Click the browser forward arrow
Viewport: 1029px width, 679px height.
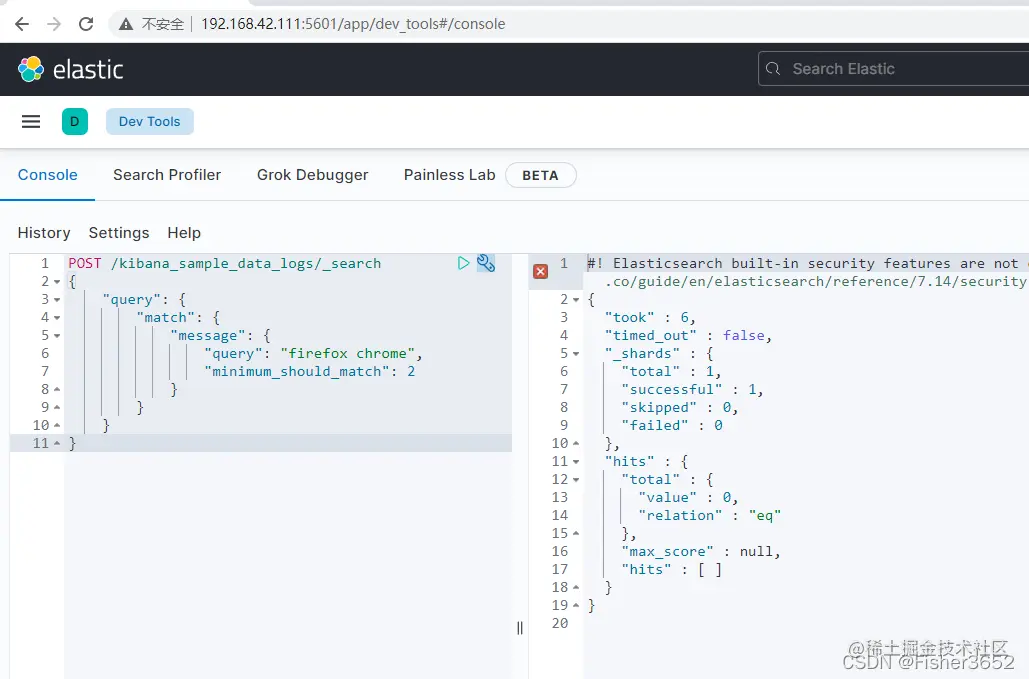pyautogui.click(x=54, y=24)
